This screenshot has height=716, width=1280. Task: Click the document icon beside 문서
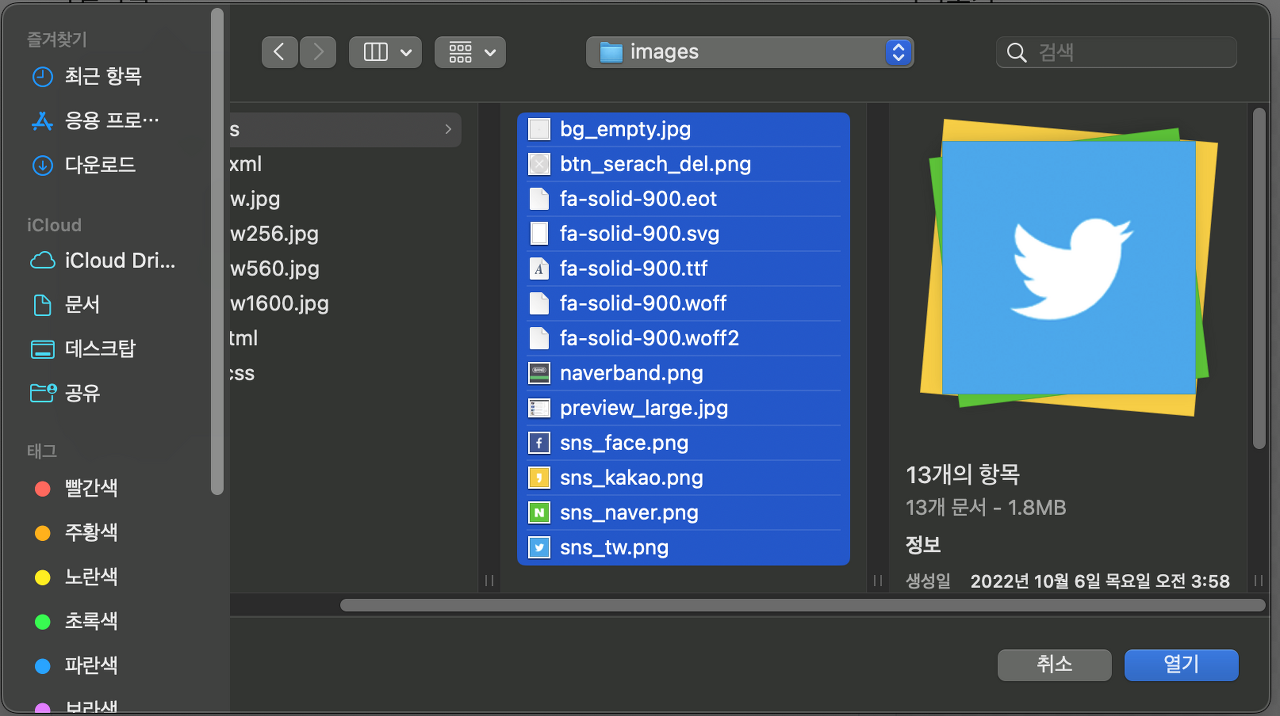coord(42,305)
